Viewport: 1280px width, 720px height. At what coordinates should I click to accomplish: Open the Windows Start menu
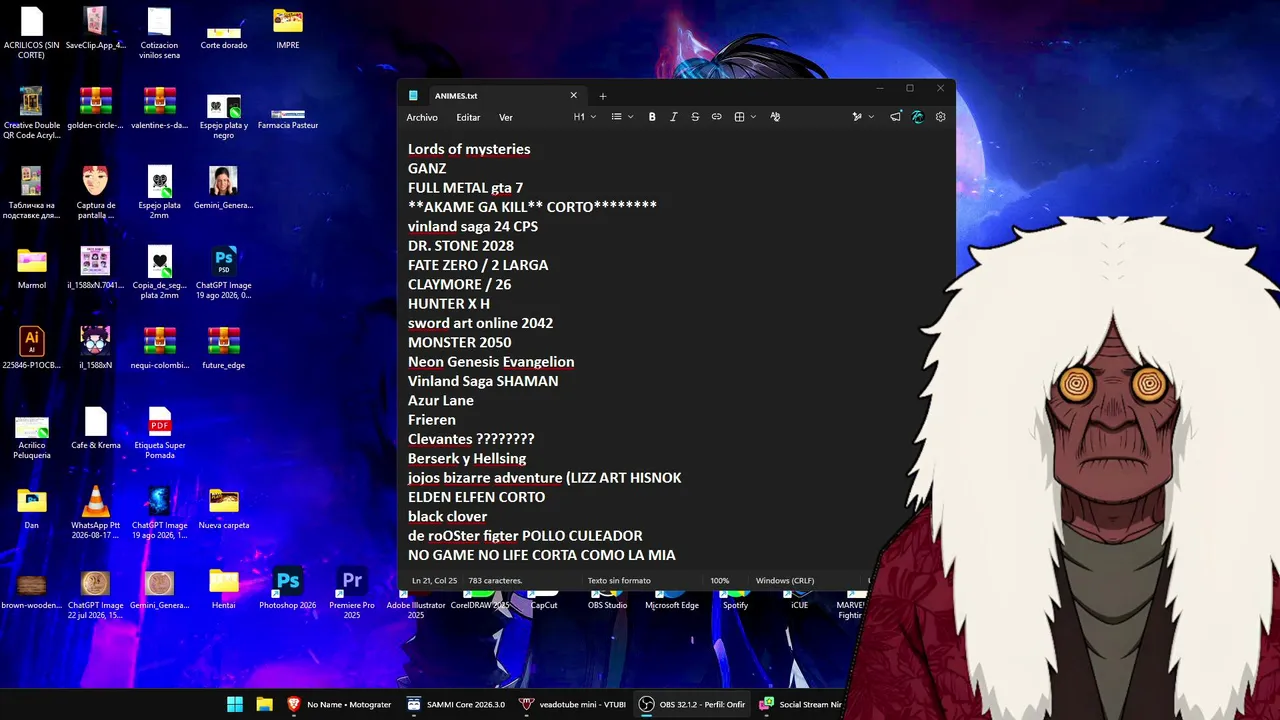pyautogui.click(x=235, y=704)
